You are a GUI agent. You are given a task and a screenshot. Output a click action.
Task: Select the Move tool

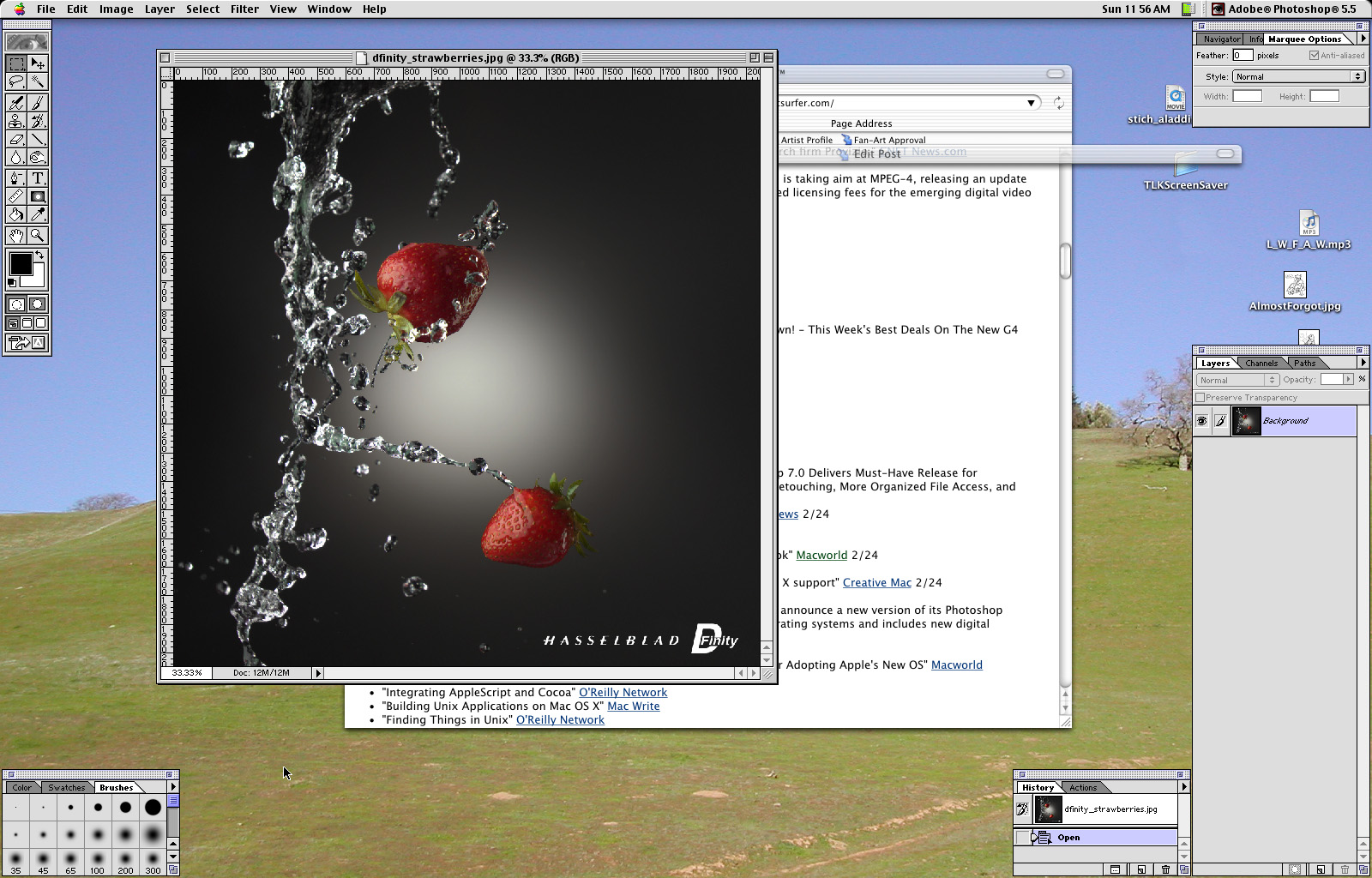coord(37,63)
